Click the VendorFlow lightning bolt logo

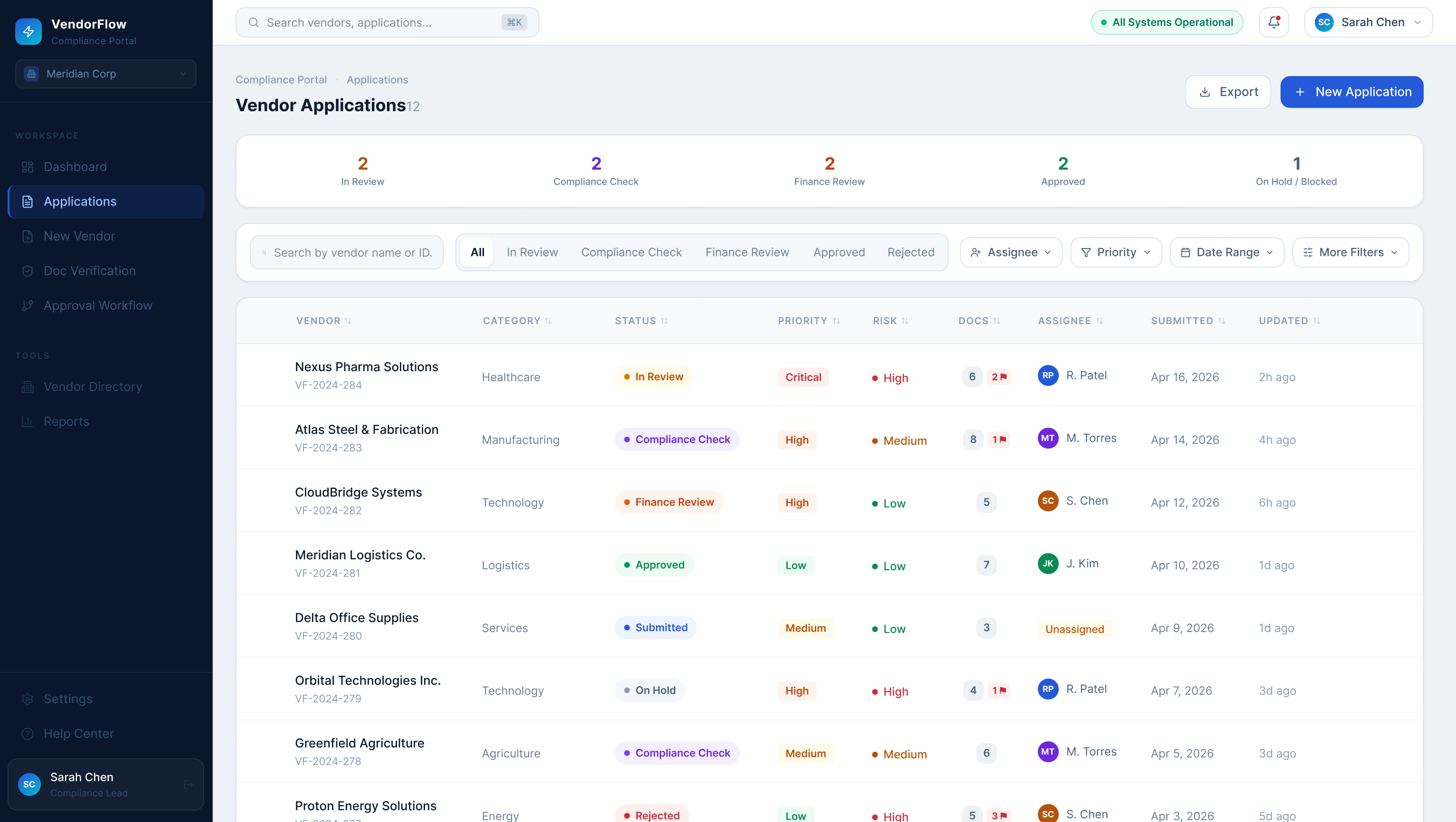28,31
